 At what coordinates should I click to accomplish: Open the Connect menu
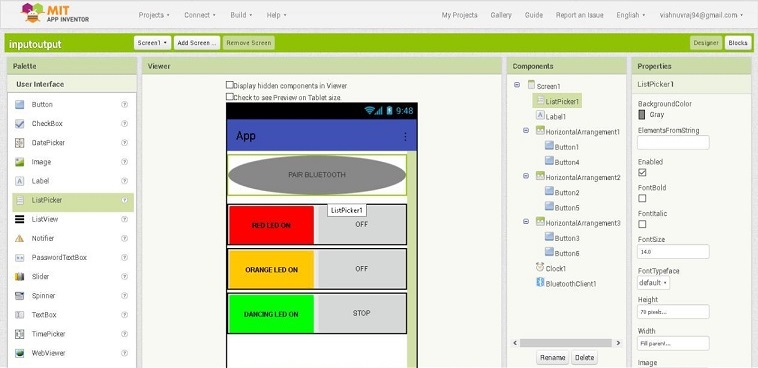200,15
